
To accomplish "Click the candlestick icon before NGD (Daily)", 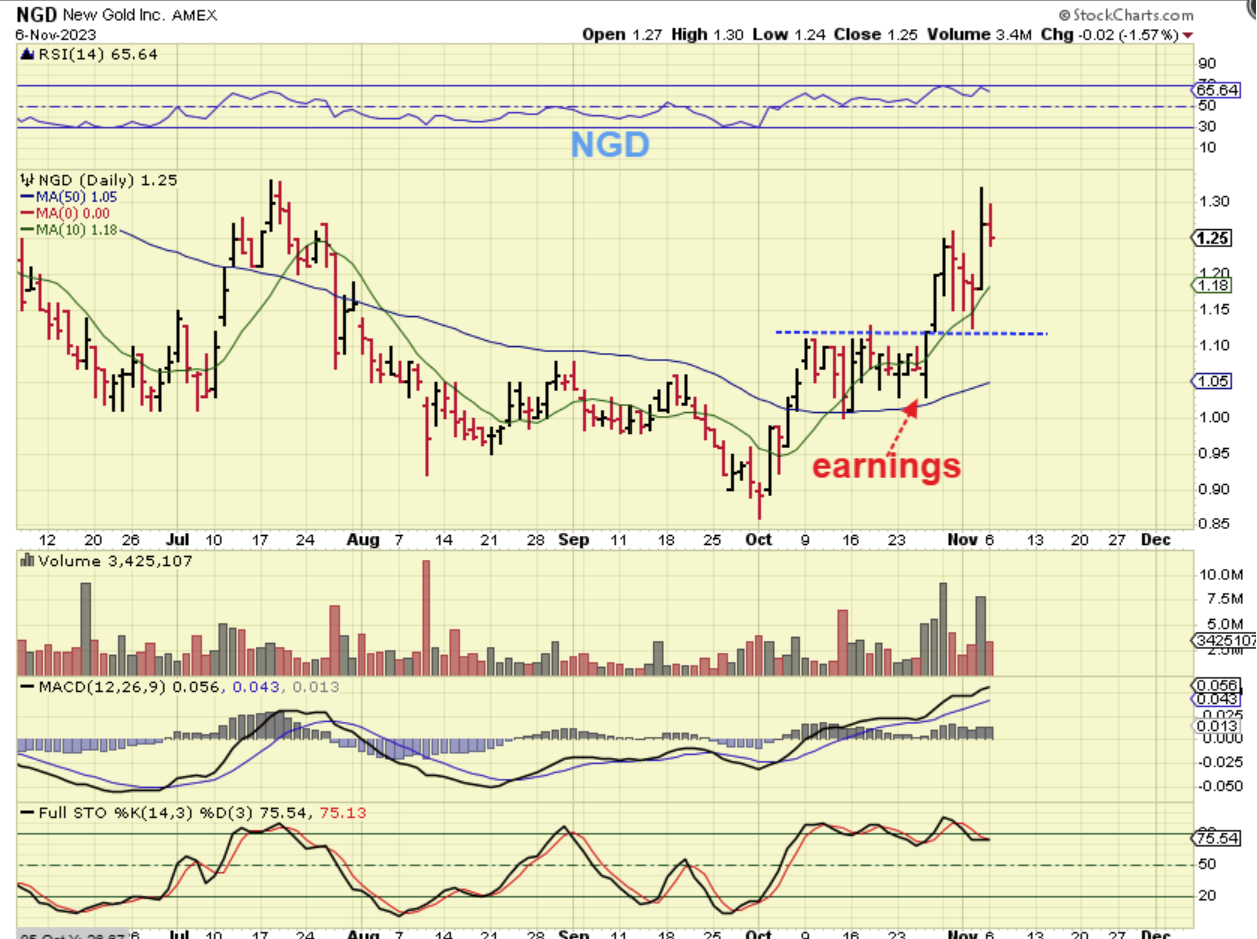I will coord(26,180).
